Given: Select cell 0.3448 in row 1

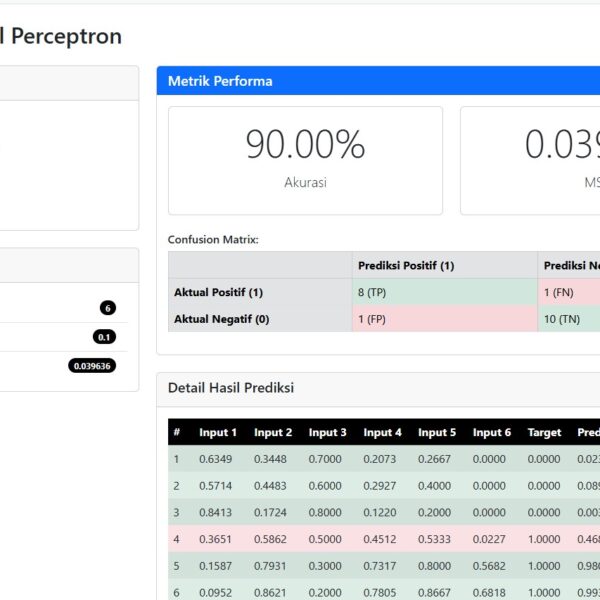Looking at the screenshot, I should pyautogui.click(x=270, y=458).
